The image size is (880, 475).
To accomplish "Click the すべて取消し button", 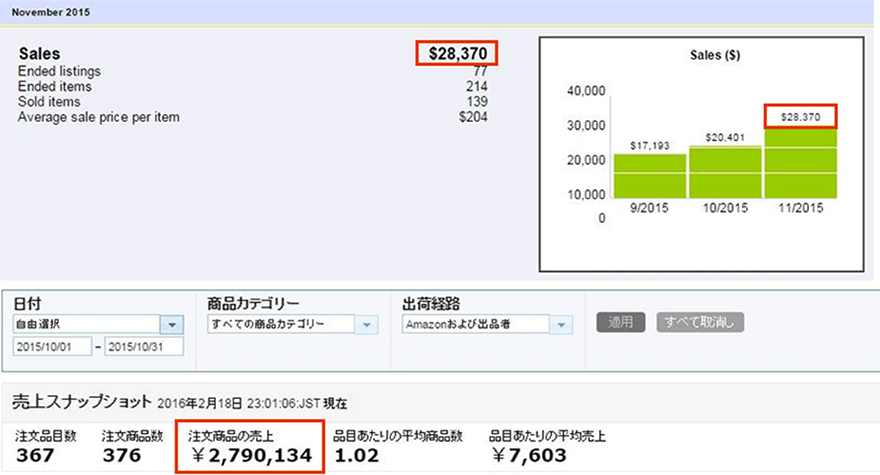I will [x=700, y=323].
